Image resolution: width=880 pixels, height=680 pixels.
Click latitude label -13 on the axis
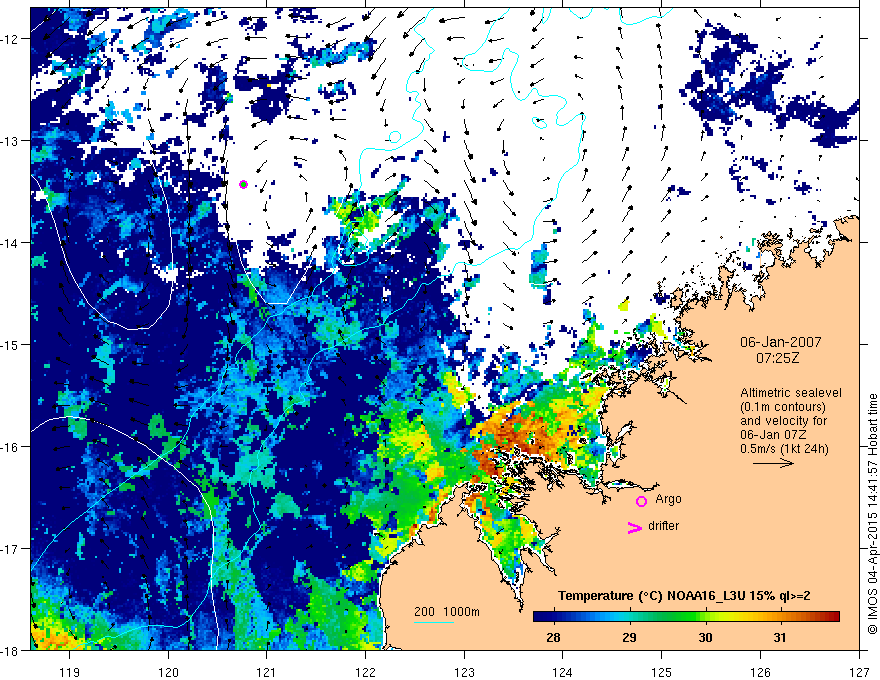[x=11, y=141]
